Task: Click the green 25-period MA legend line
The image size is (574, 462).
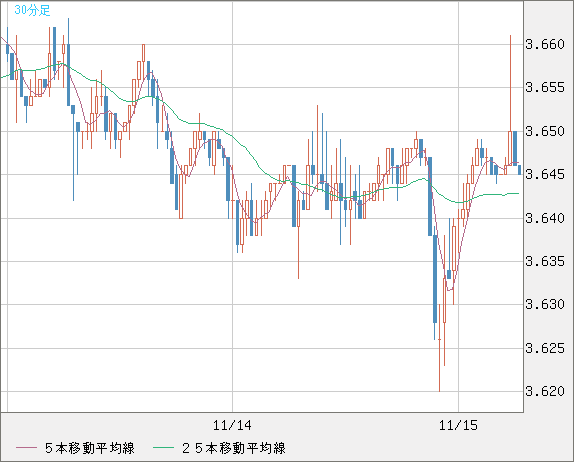Action: pos(164,448)
